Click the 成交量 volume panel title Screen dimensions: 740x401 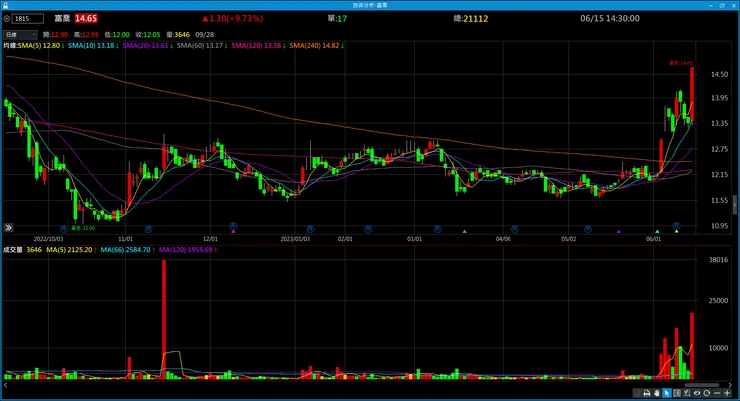[13, 250]
